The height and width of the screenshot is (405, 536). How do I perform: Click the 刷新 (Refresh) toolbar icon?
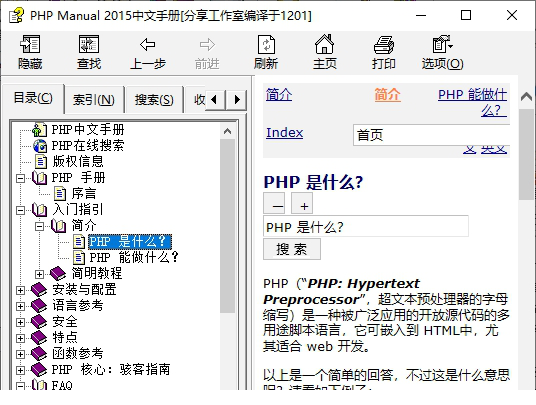pos(266,44)
